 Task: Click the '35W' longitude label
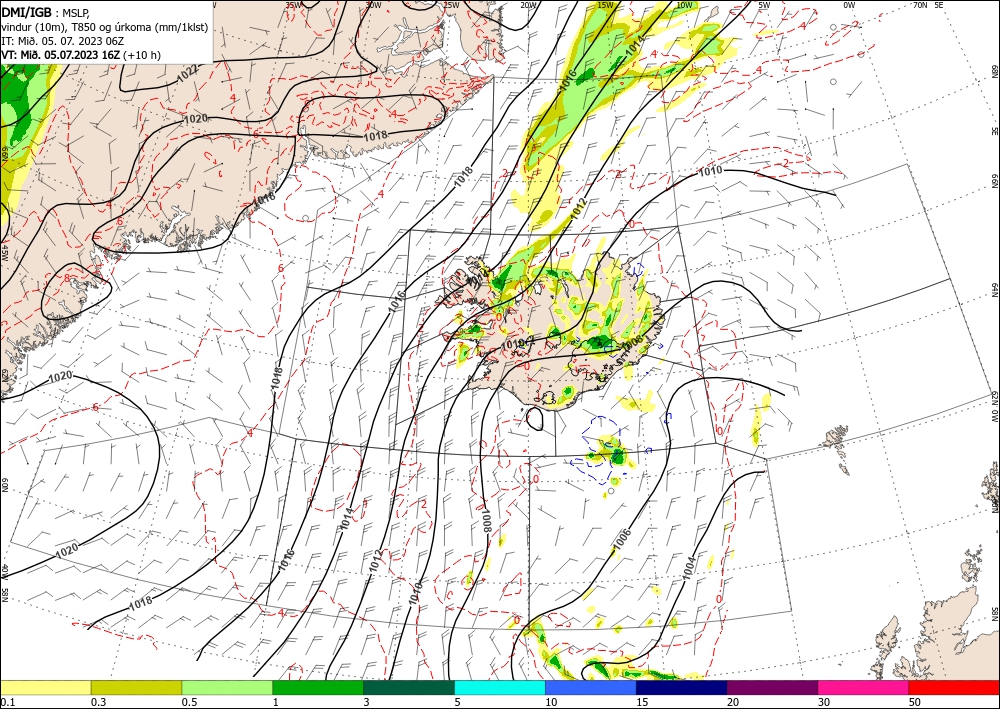[294, 5]
